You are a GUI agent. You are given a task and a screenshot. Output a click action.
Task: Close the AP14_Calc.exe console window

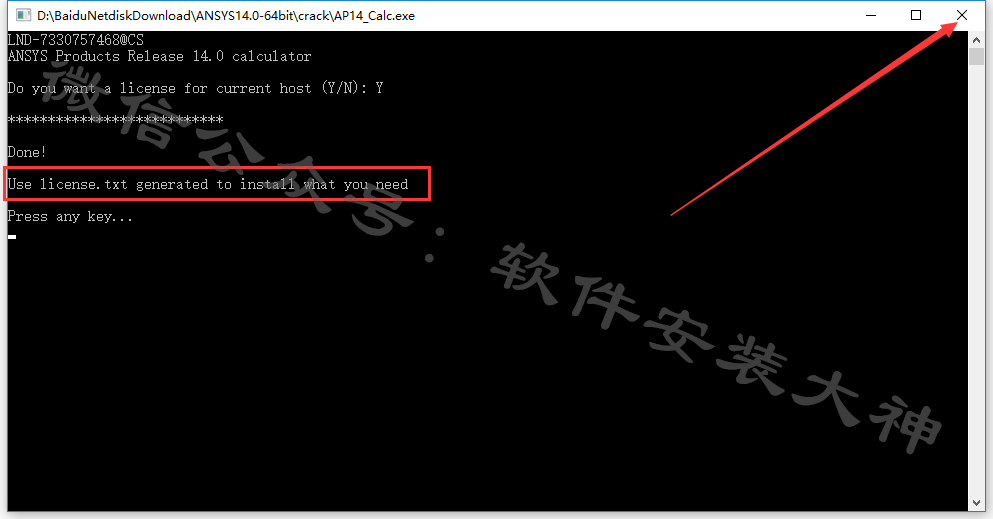click(961, 15)
